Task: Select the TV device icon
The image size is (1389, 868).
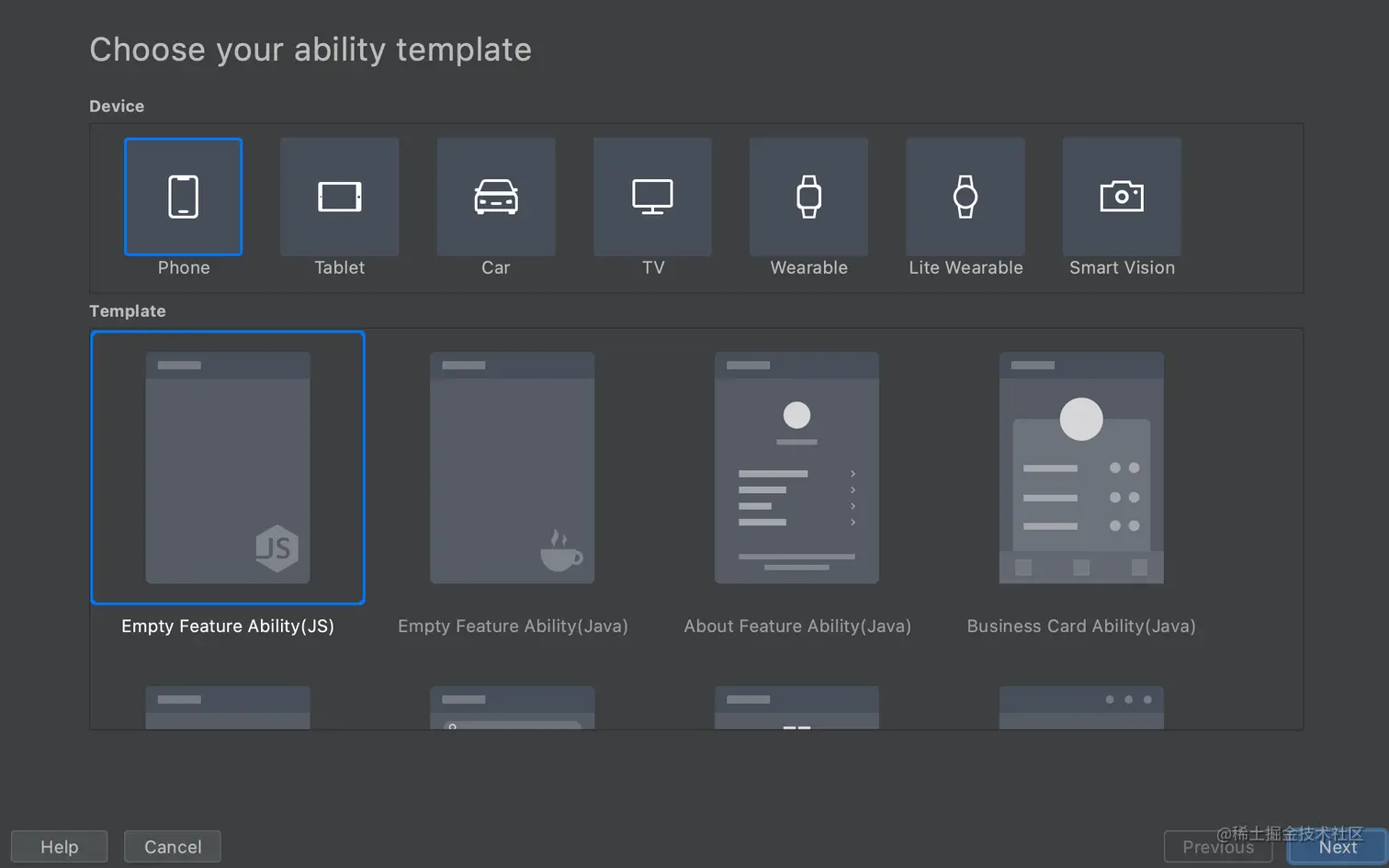Action: click(652, 197)
